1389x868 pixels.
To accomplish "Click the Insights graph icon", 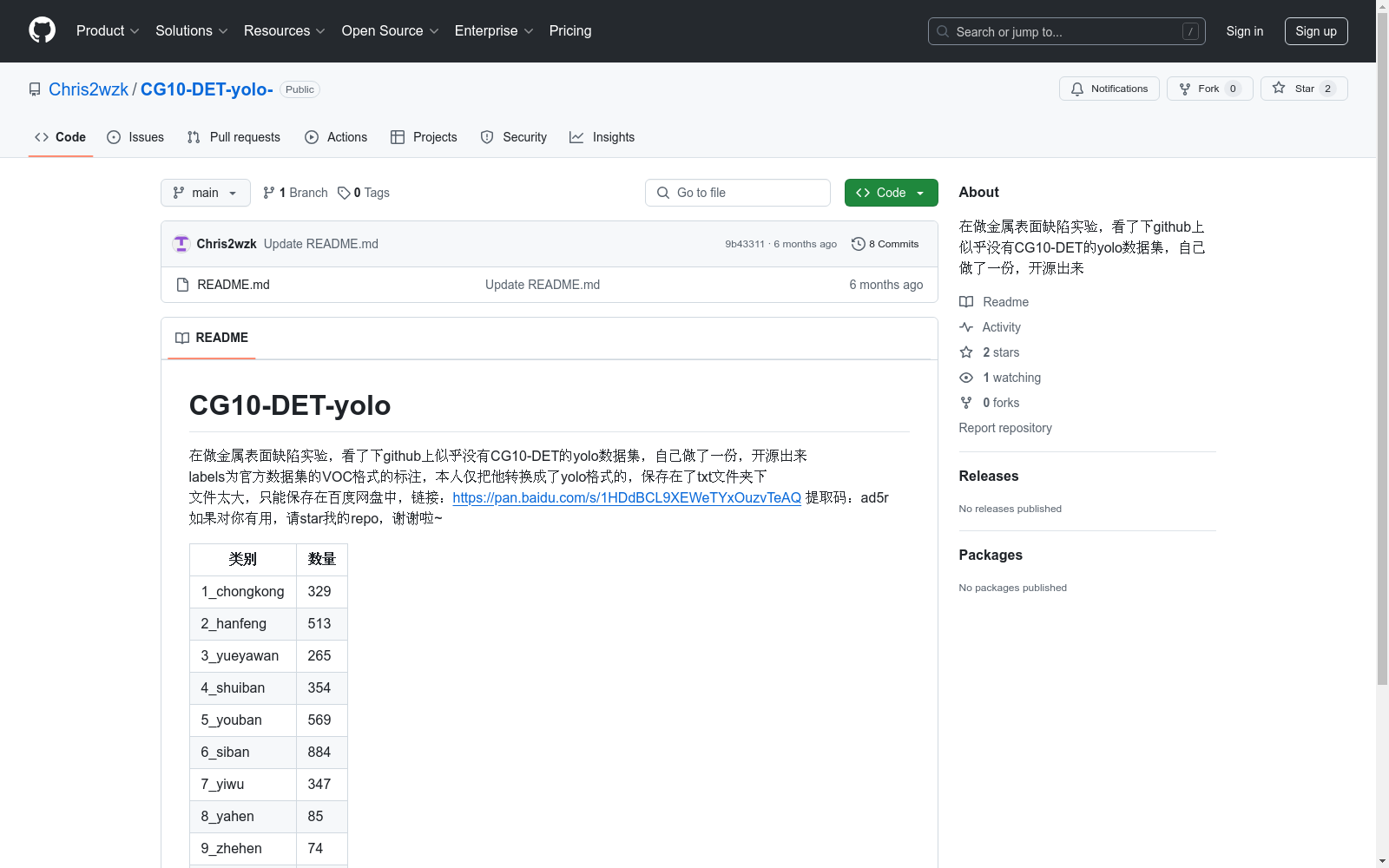I will point(576,137).
